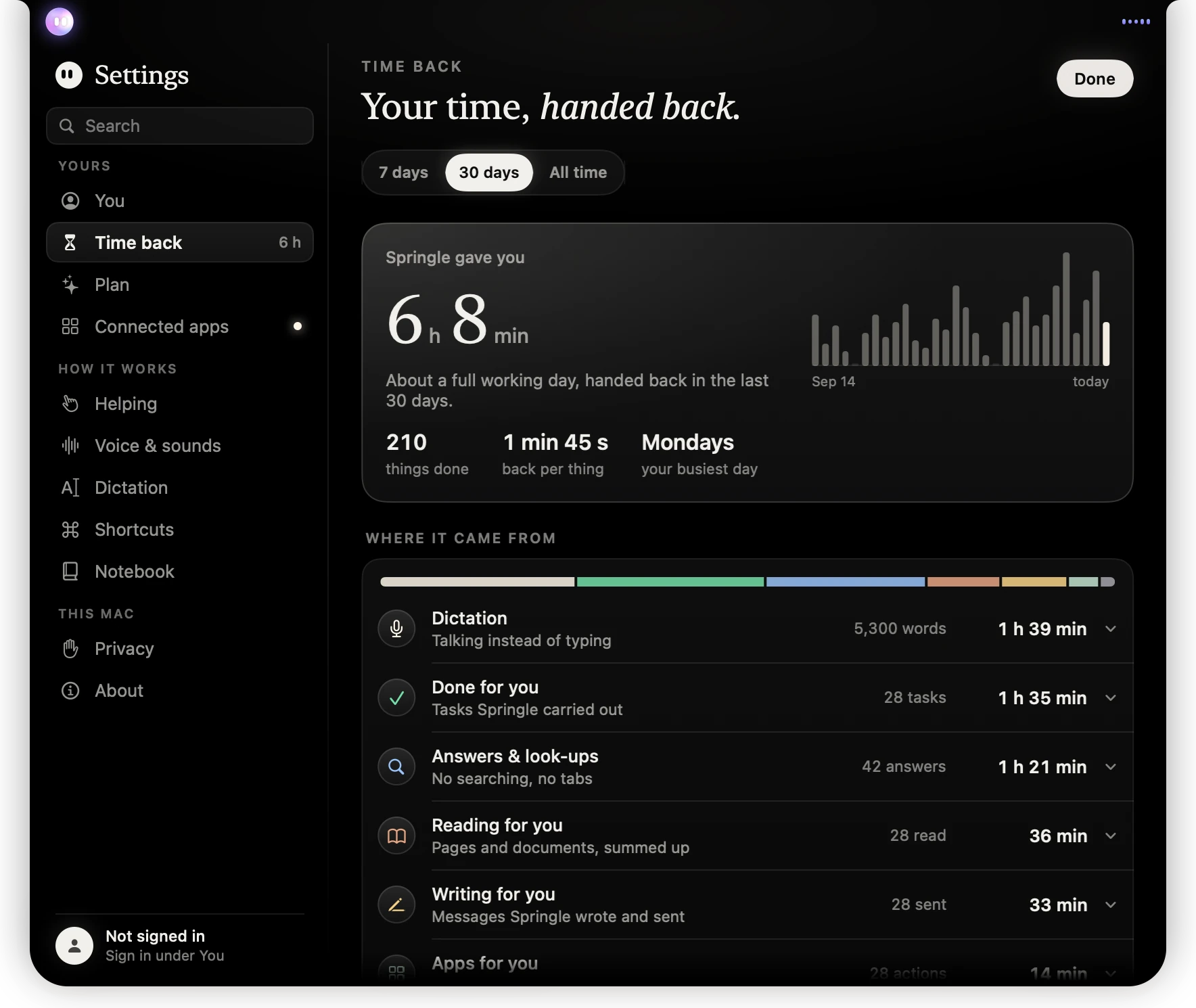Click the avatar icon next to Not signed in

(x=74, y=946)
